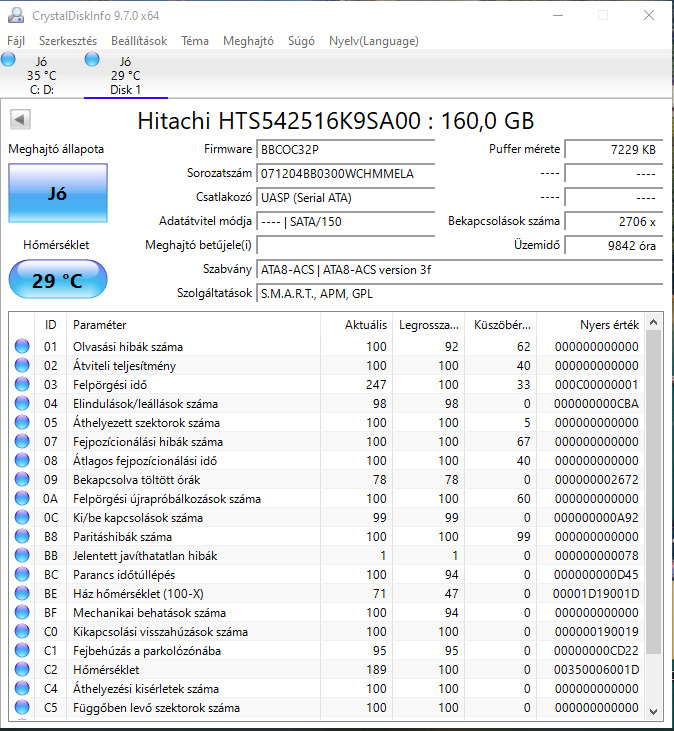This screenshot has height=731, width=674.
Task: Click the status orb for Felpörgési idő
Action: click(22, 385)
